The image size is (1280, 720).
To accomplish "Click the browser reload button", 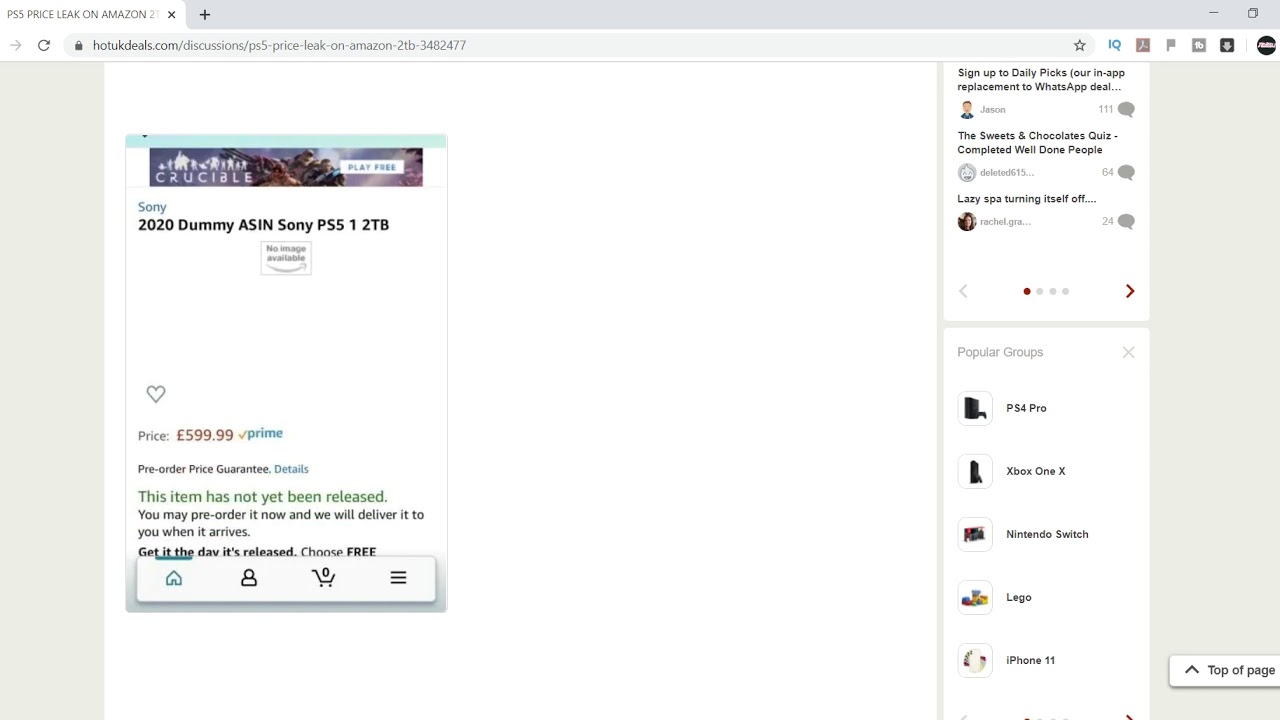I will [x=44, y=45].
